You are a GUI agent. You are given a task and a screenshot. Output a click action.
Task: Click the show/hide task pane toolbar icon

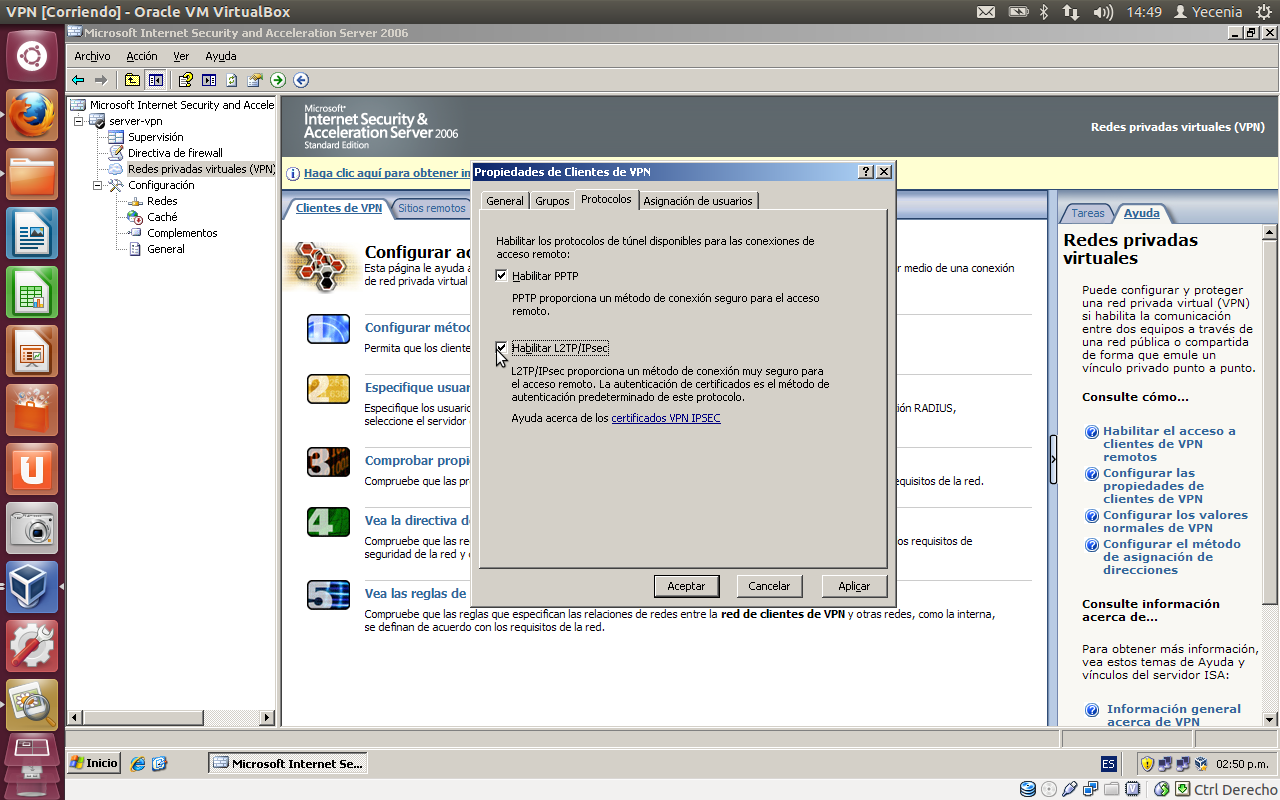[209, 80]
